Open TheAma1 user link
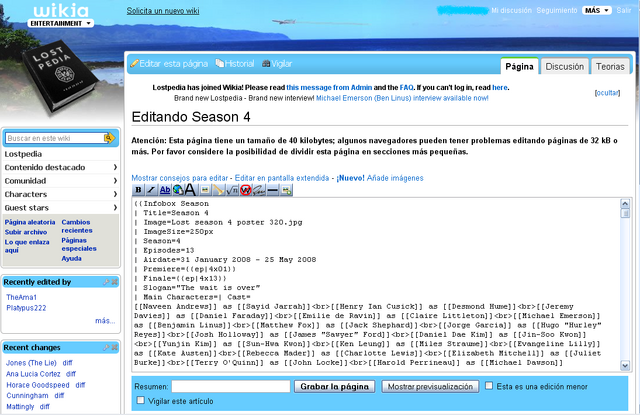 tap(21, 297)
